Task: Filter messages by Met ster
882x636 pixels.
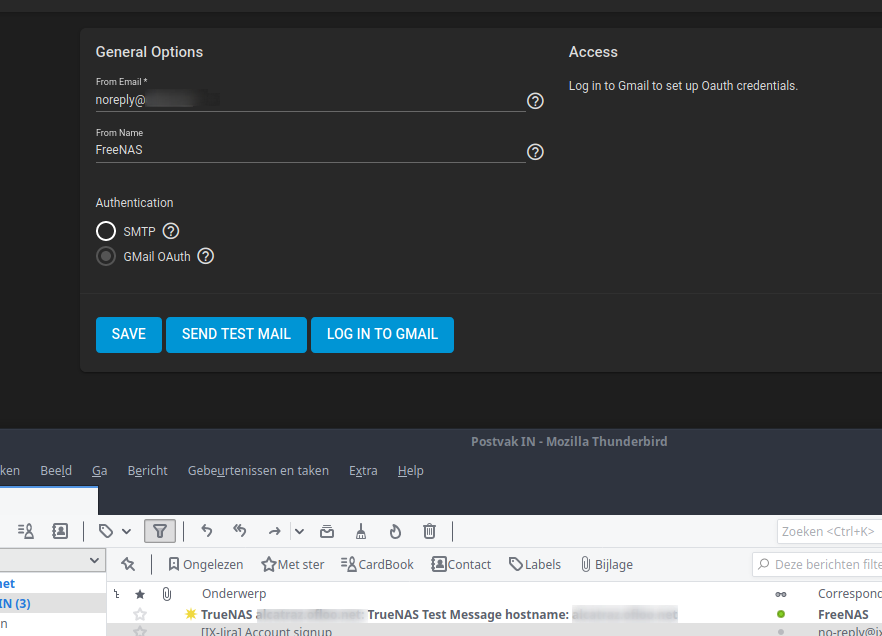Action: pos(292,565)
